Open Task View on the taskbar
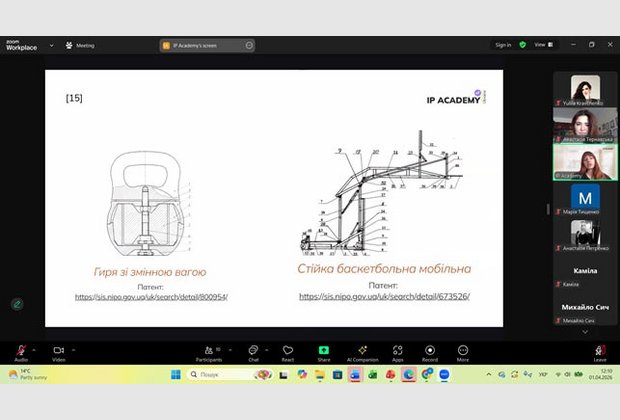Viewport: 620px width, 420px height. tap(284, 375)
